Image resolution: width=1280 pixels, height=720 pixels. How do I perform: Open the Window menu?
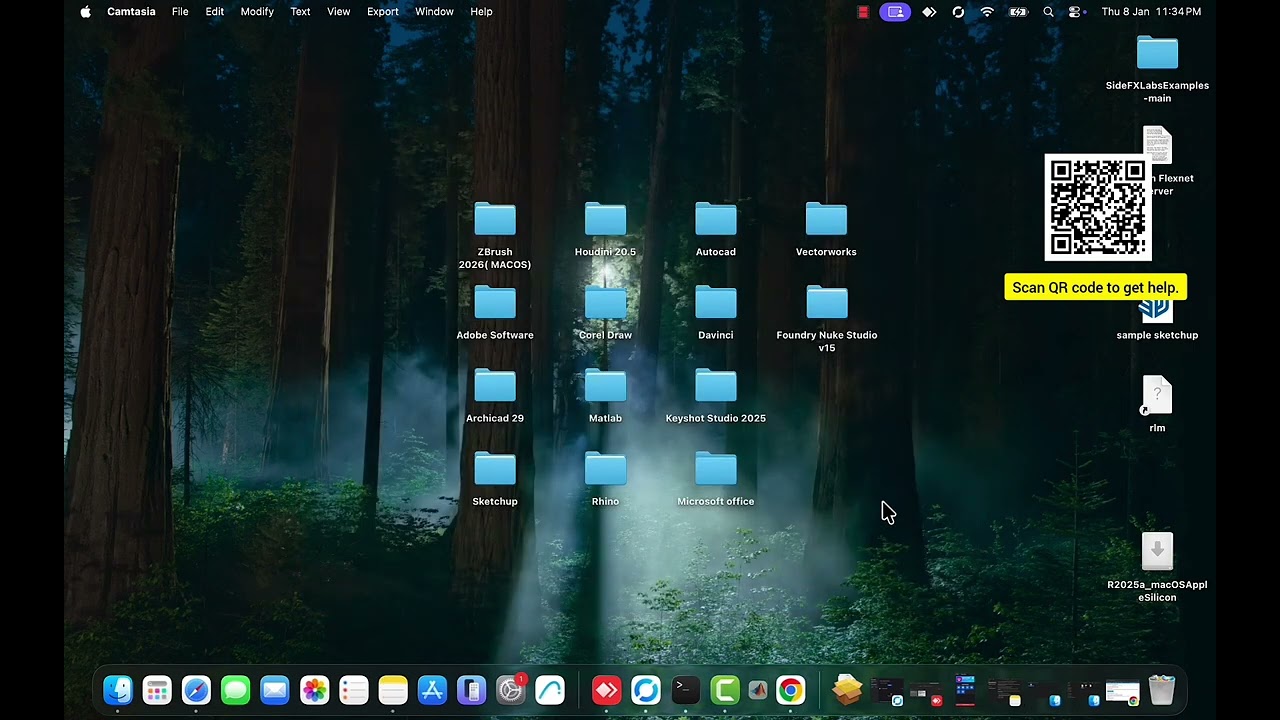(x=434, y=12)
